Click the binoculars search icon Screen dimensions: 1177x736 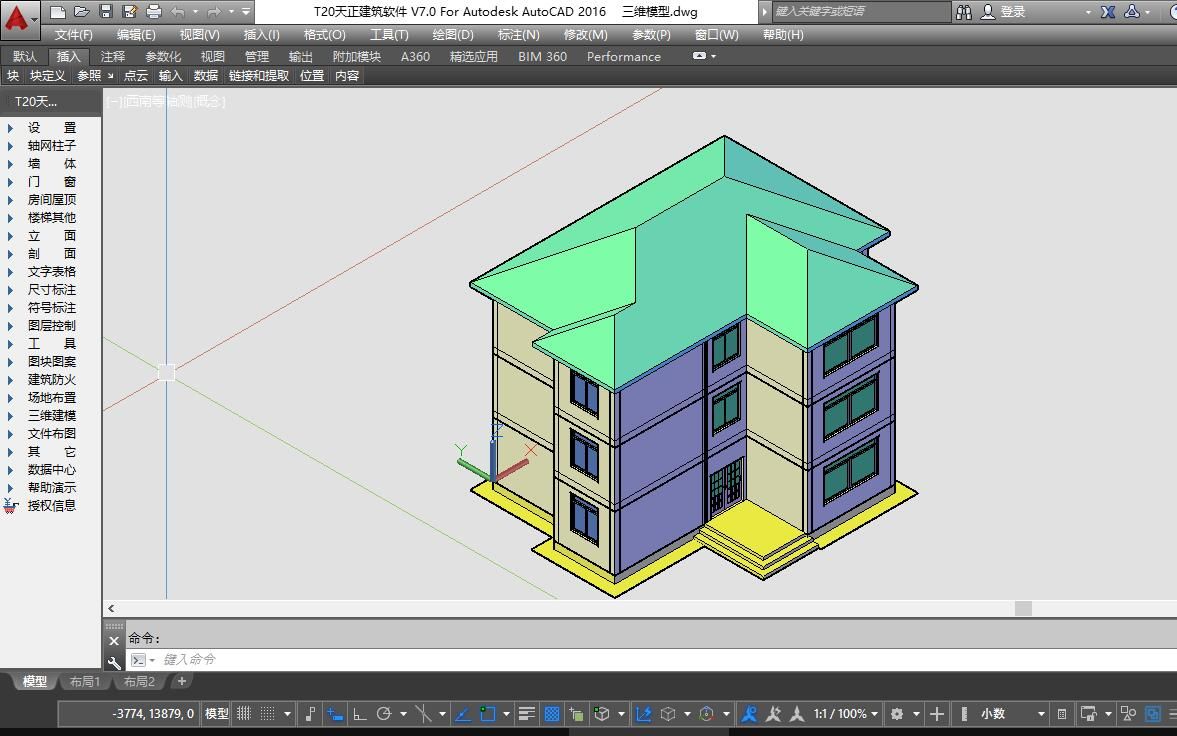[964, 12]
